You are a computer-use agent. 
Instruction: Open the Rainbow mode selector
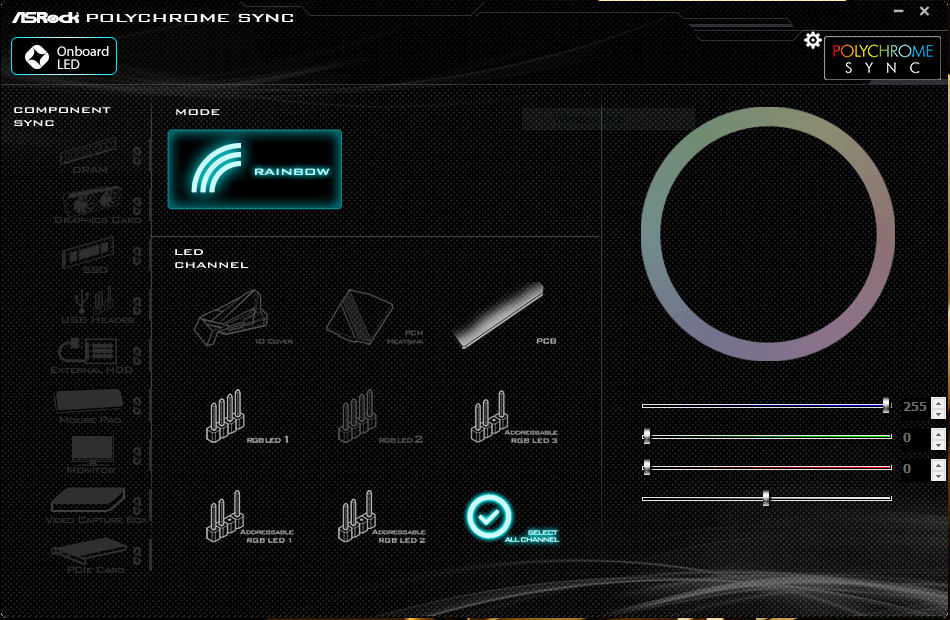(254, 169)
